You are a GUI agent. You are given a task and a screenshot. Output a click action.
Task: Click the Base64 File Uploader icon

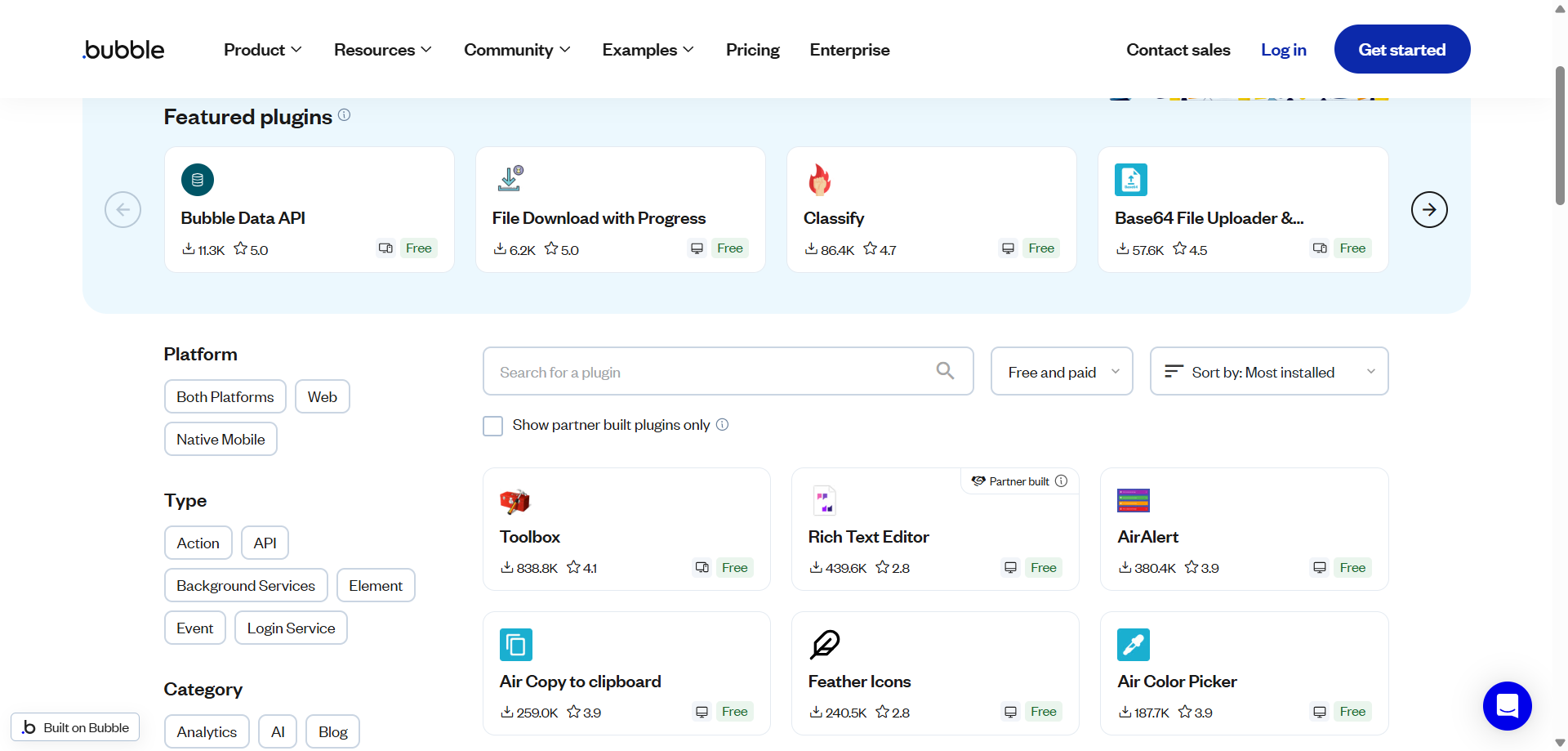[1131, 180]
